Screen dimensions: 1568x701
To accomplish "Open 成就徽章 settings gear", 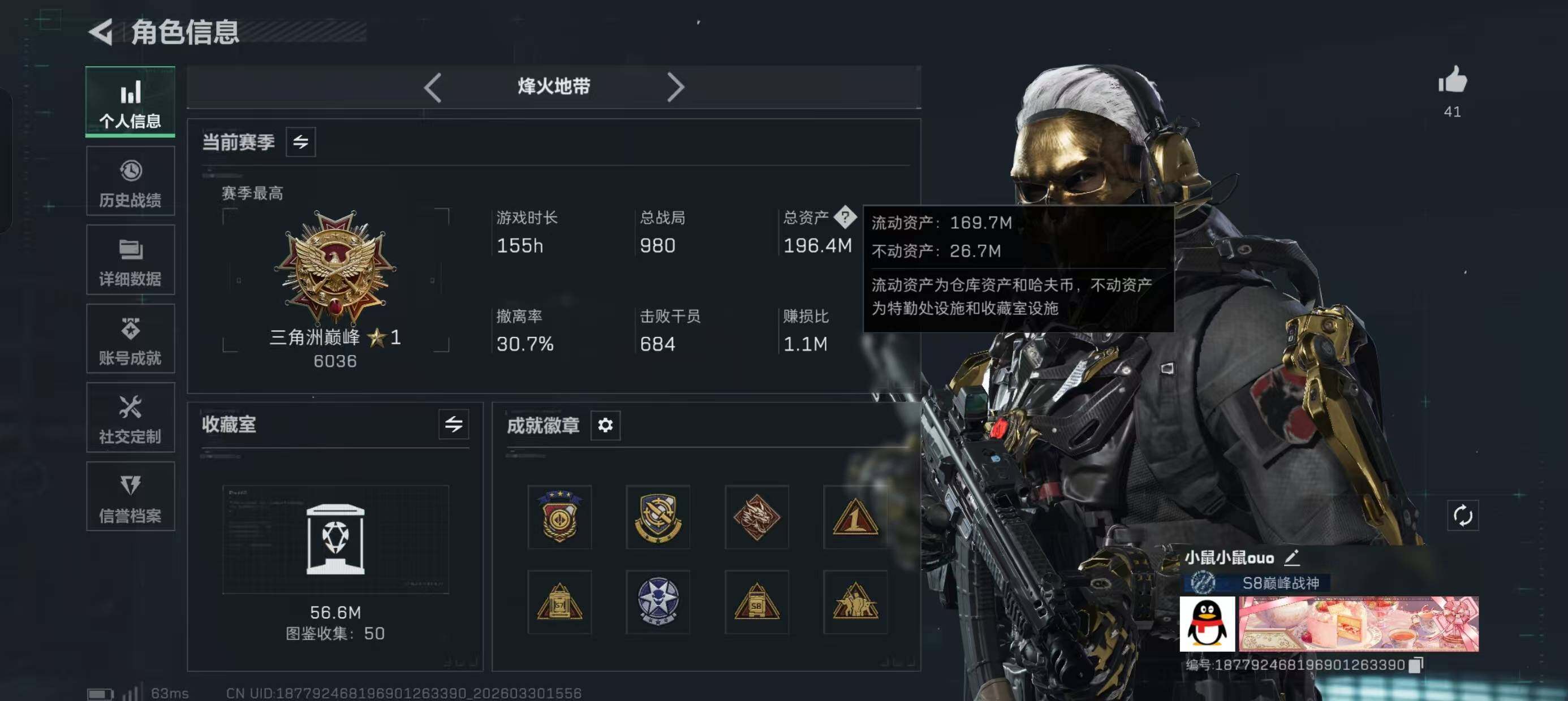I will click(x=605, y=425).
